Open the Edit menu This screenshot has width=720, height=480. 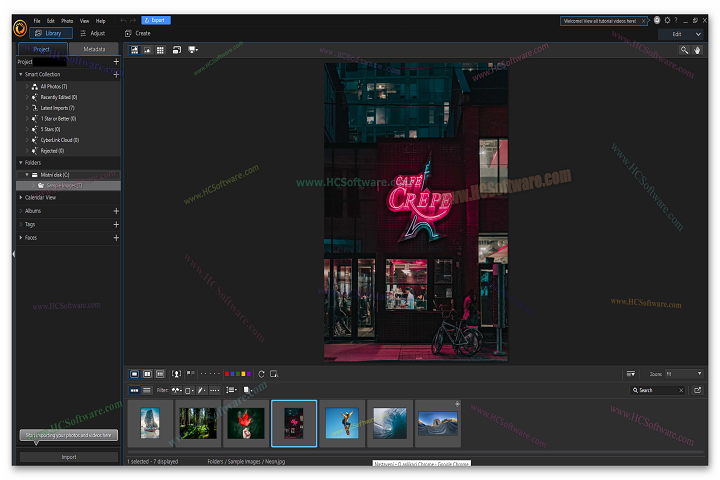51,21
